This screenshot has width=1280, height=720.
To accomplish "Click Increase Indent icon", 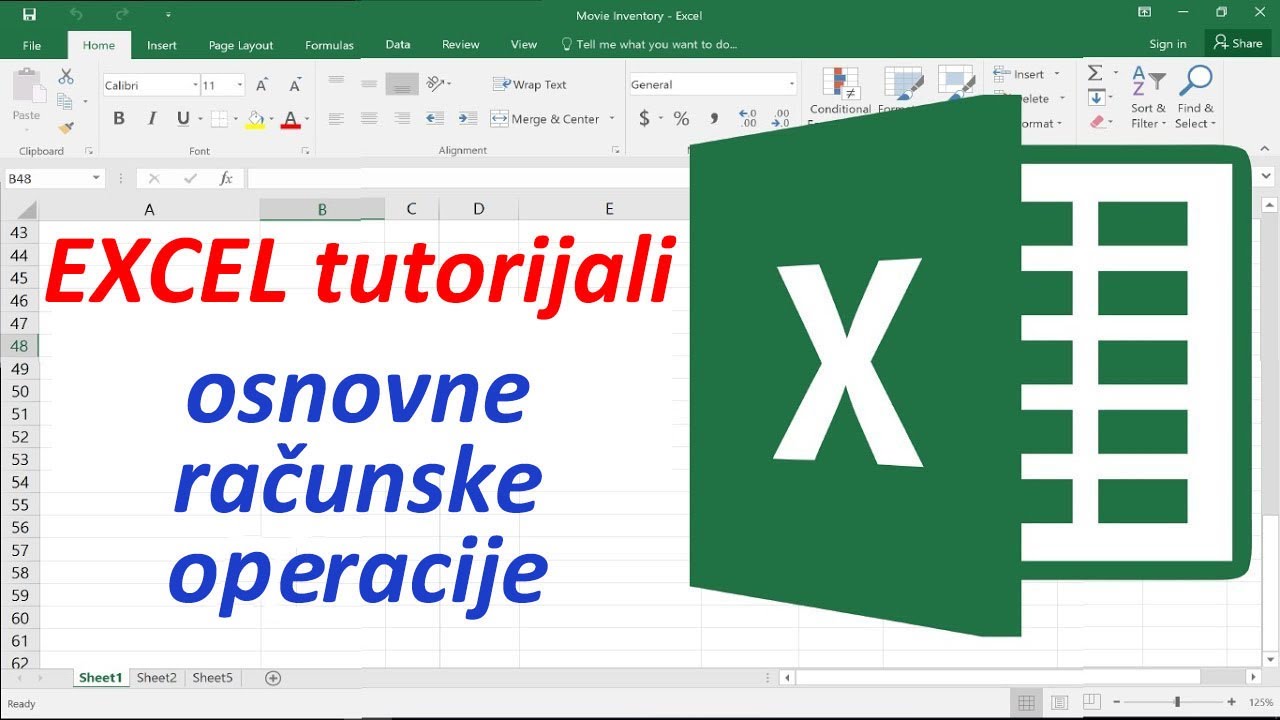I will click(468, 118).
